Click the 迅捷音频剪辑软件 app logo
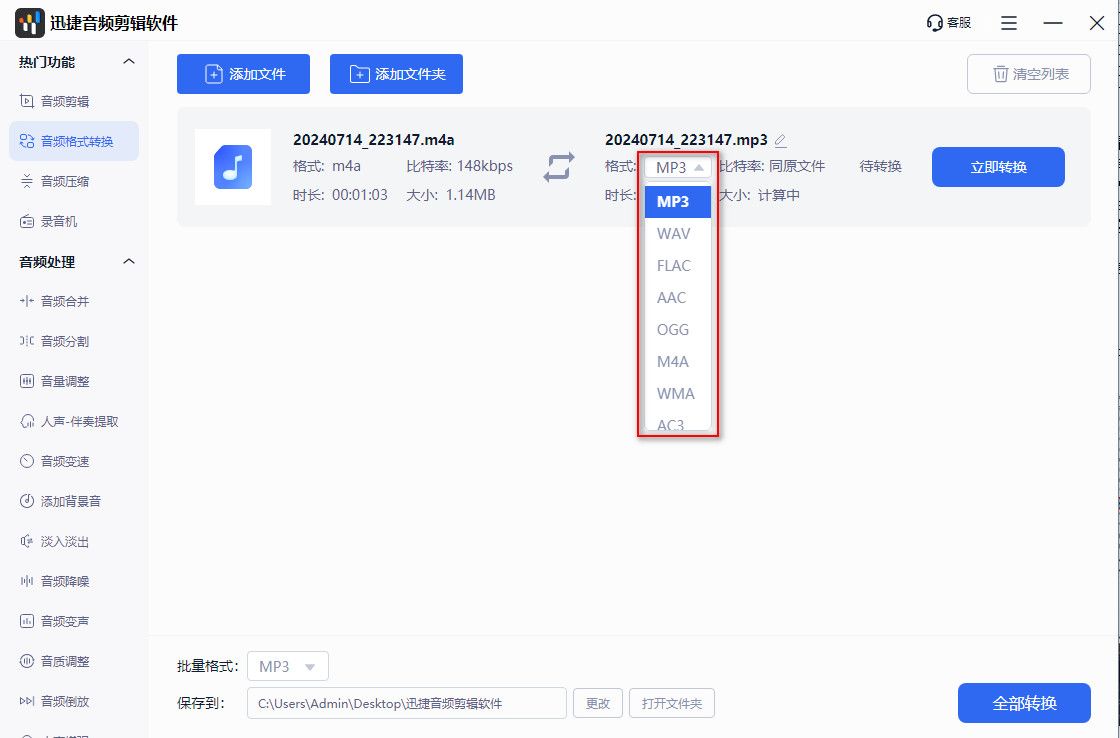Viewport: 1120px width, 738px height. click(29, 23)
